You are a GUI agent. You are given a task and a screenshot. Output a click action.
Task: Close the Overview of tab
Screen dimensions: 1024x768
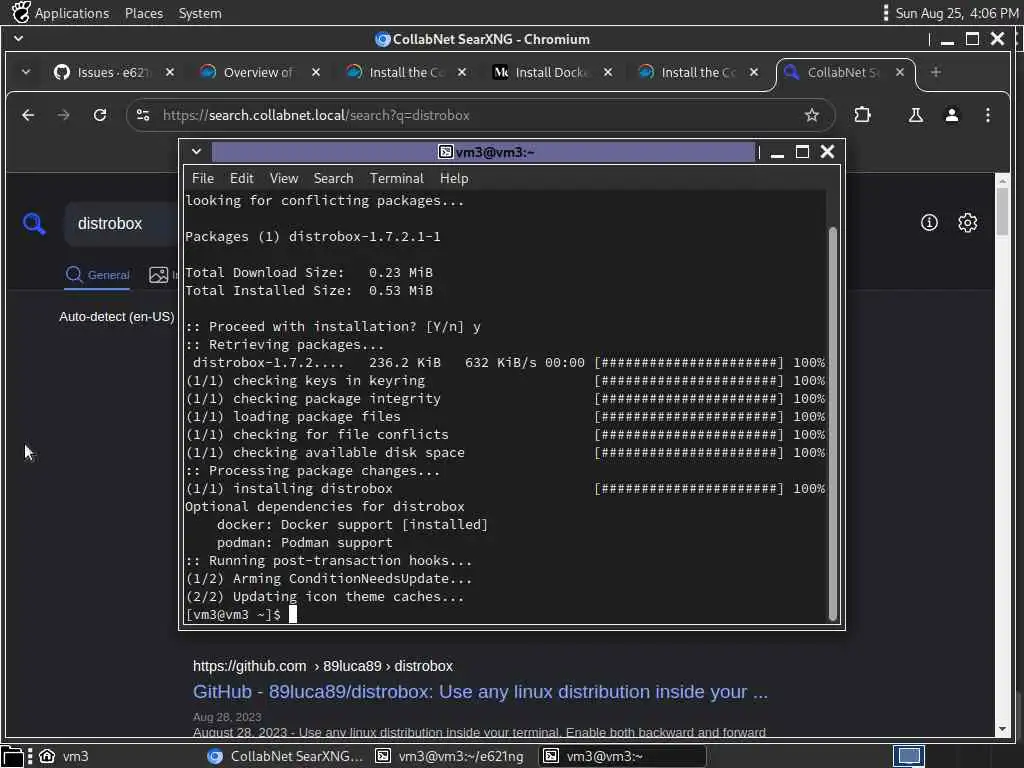(x=316, y=72)
